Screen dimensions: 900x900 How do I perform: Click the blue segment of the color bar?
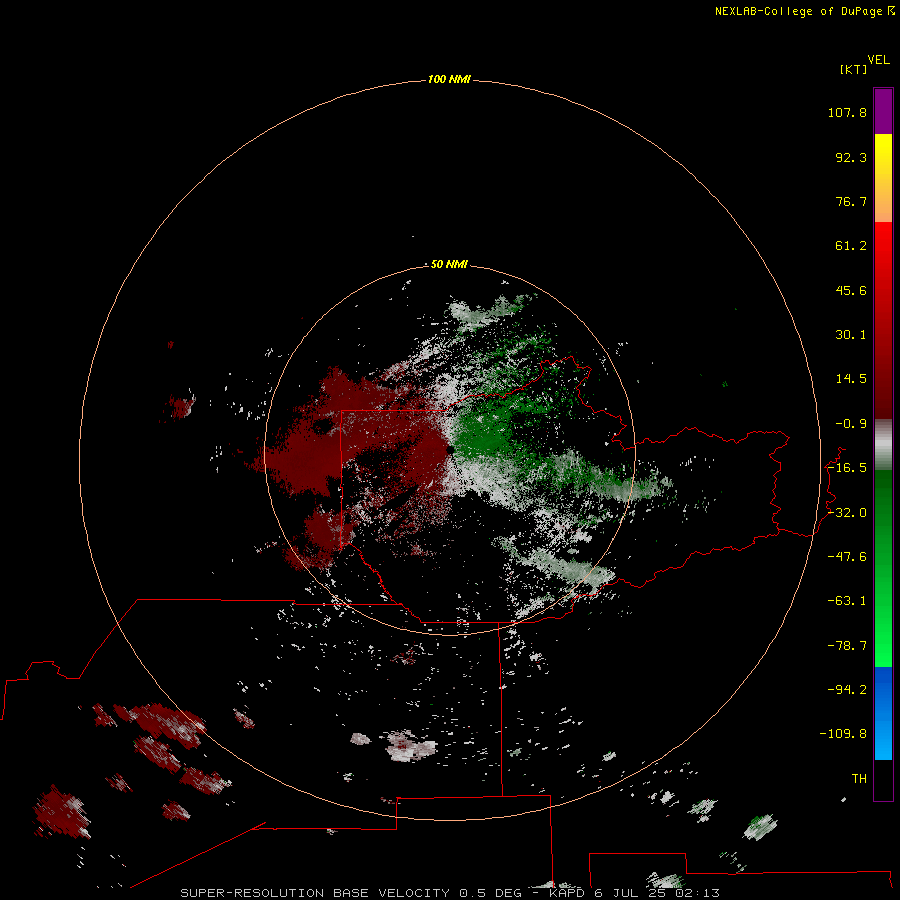click(883, 713)
